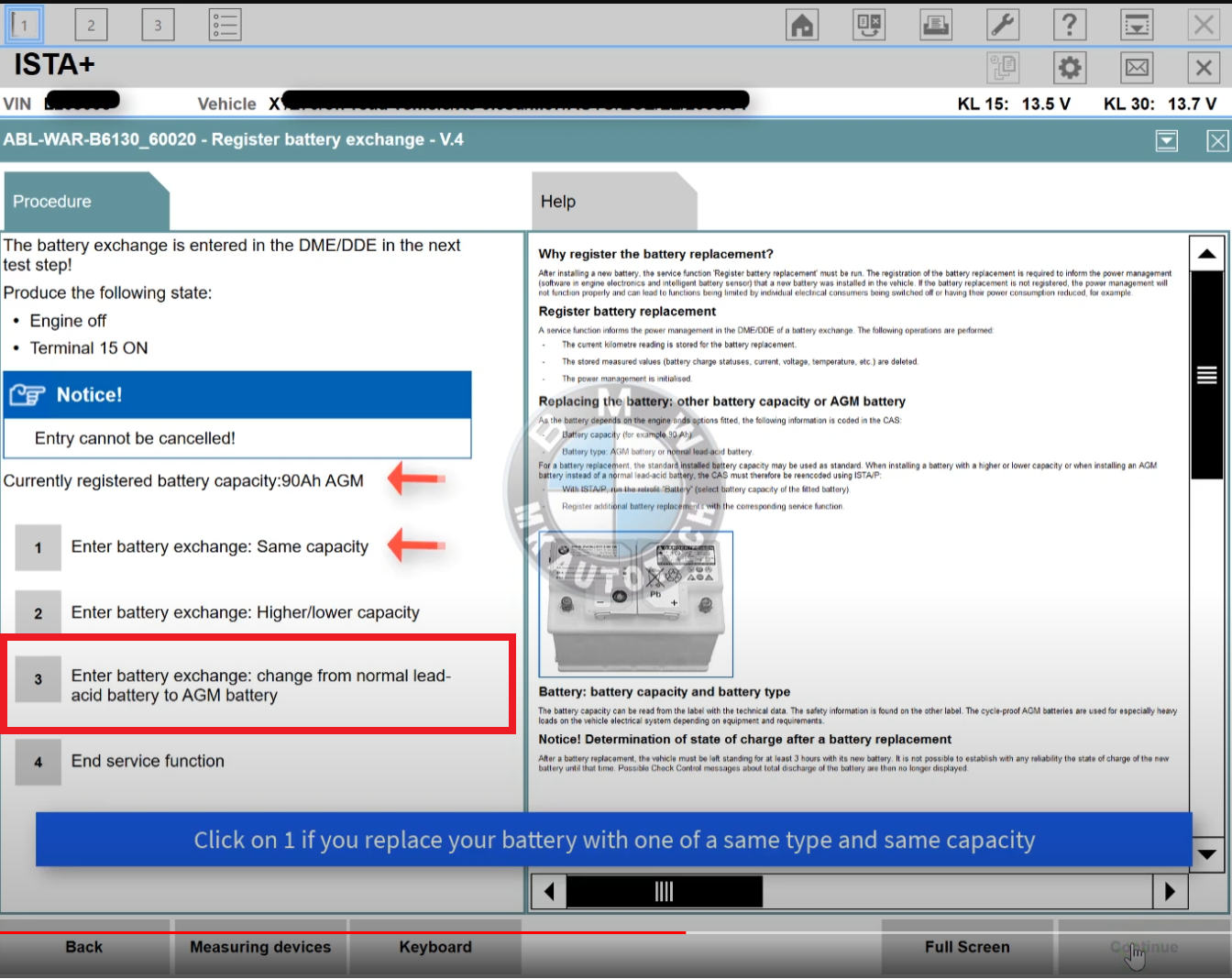Click the 'Notice!' header in procedure pane
The width and height of the screenshot is (1232, 979).
point(237,395)
